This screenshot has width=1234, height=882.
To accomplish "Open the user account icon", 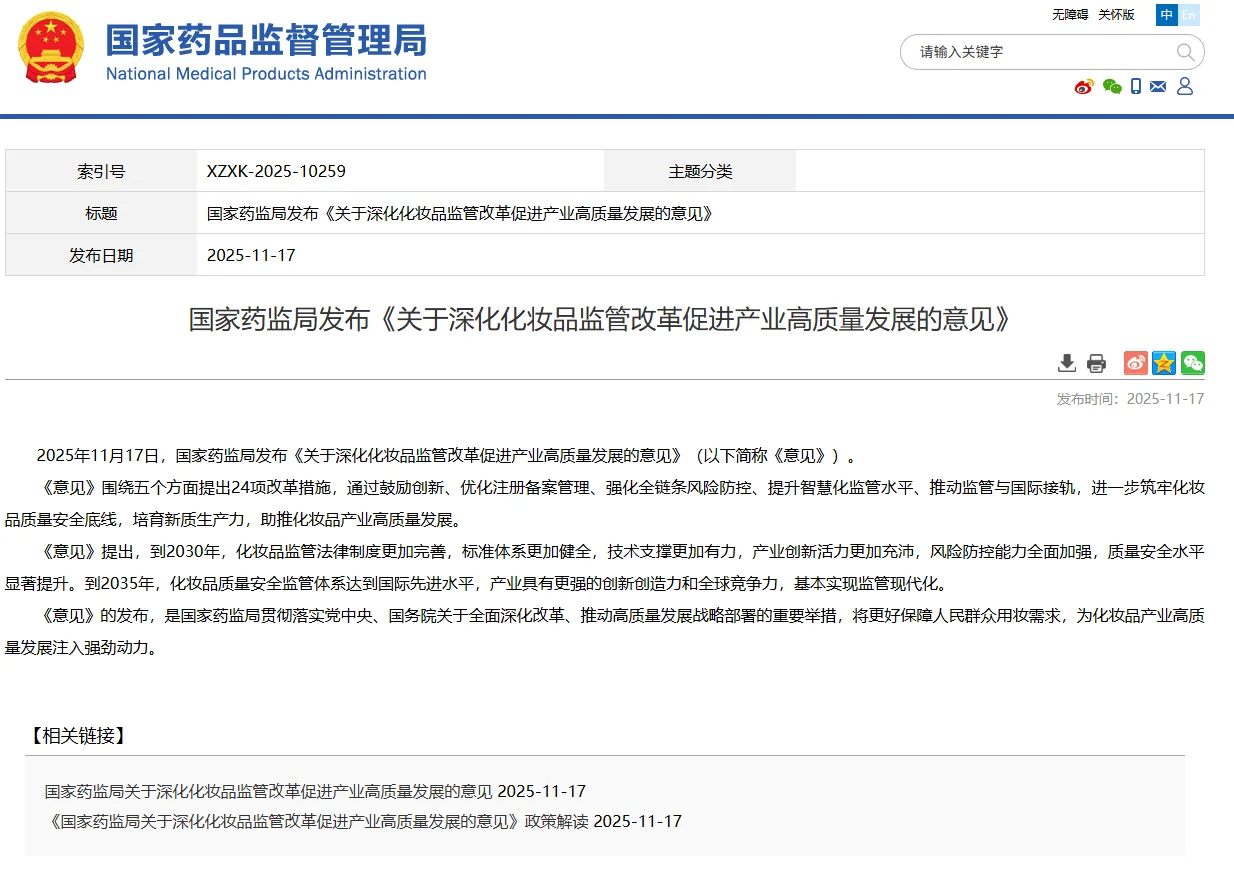I will (1185, 87).
